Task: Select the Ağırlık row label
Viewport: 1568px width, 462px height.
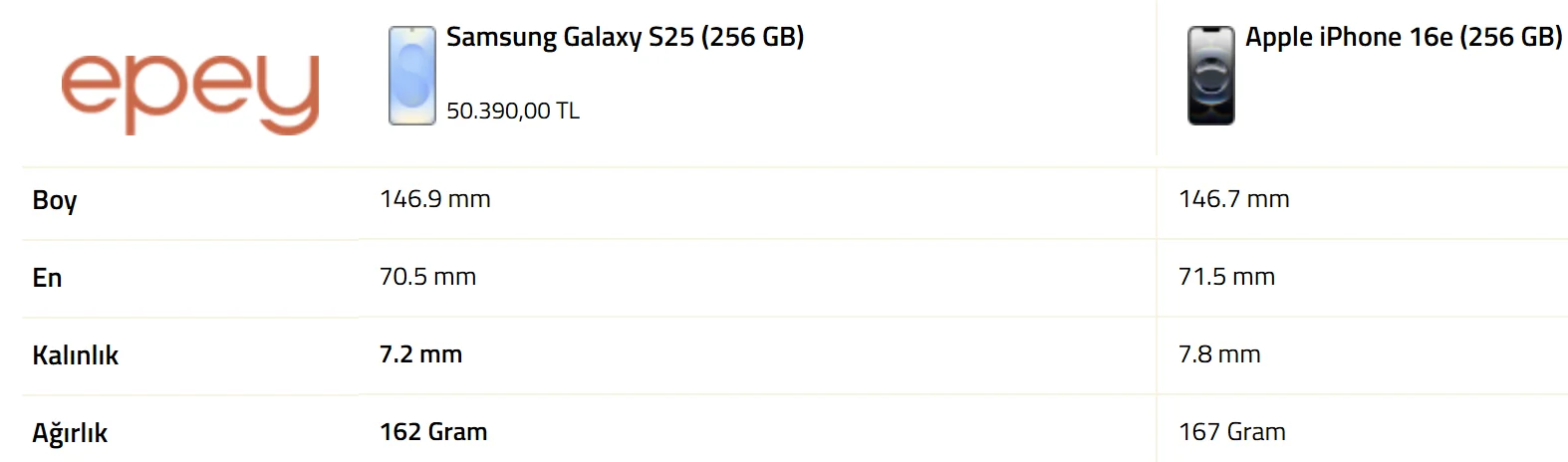Action: [x=70, y=433]
